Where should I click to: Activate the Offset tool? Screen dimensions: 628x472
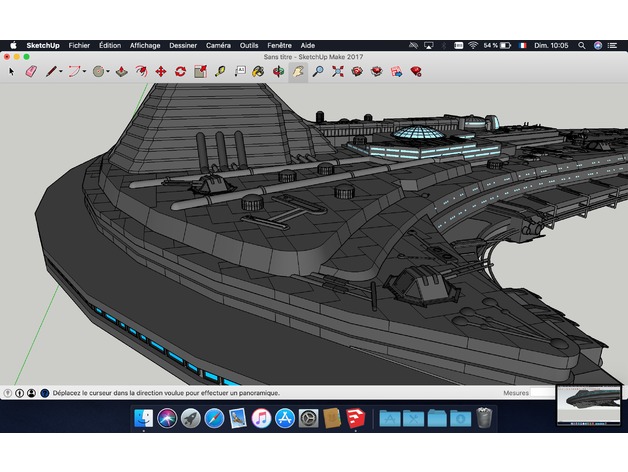[141, 72]
